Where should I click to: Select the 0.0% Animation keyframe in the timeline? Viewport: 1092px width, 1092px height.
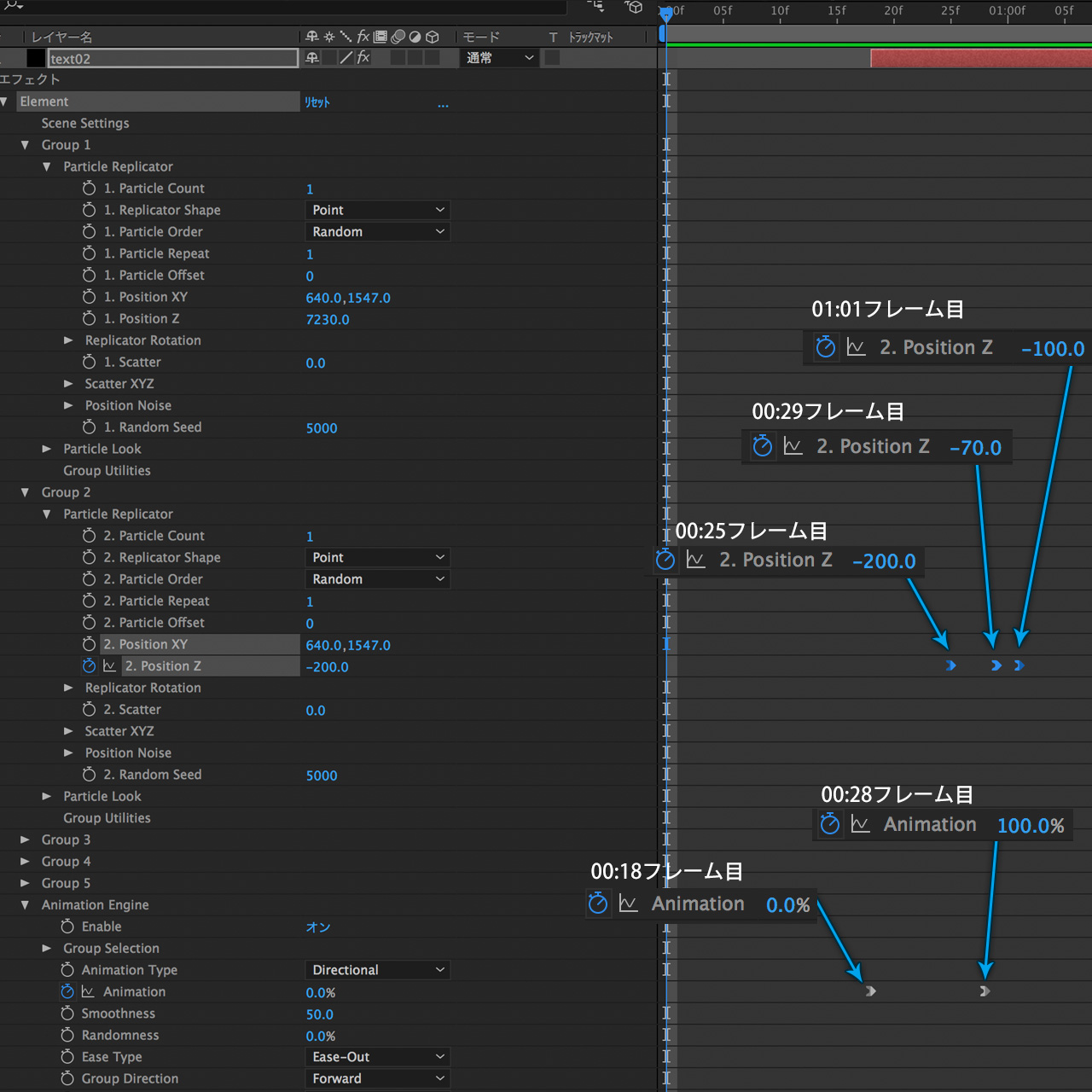pyautogui.click(x=870, y=991)
